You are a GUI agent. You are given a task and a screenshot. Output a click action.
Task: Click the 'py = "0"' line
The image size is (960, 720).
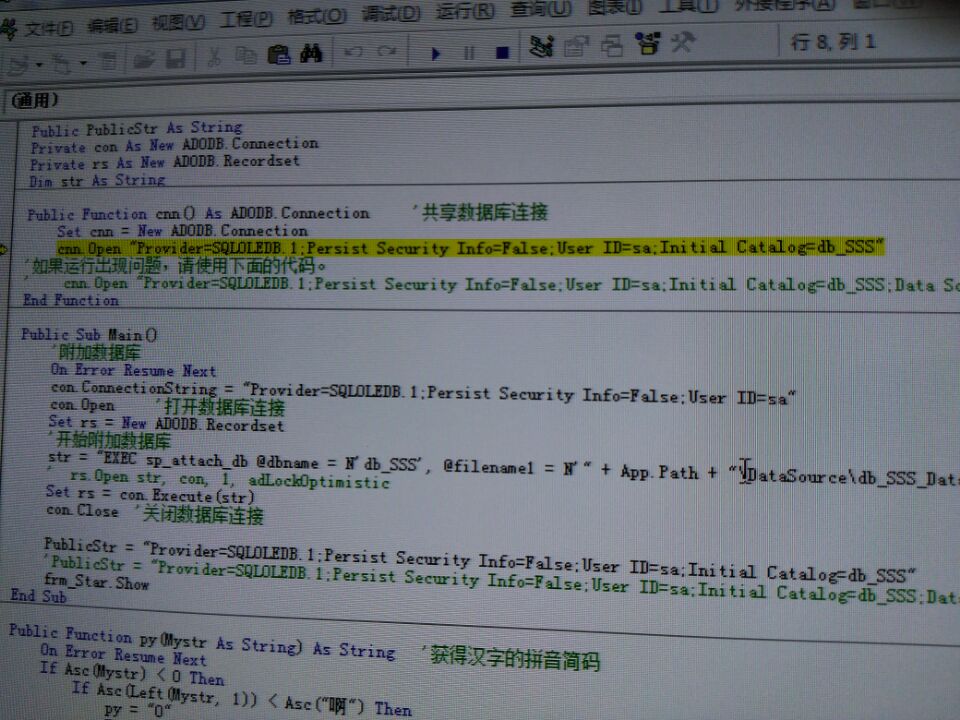[x=137, y=710]
